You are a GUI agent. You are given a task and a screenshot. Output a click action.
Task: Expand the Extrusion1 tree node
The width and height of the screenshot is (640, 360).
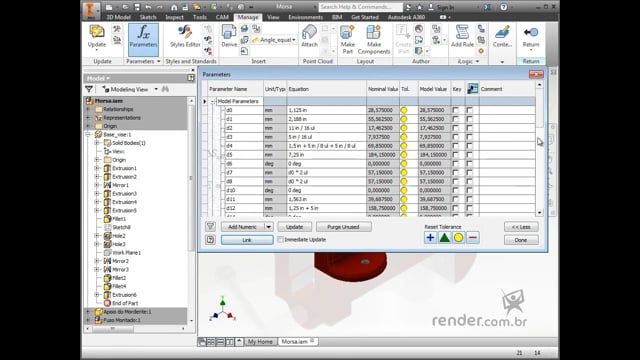pos(97,168)
